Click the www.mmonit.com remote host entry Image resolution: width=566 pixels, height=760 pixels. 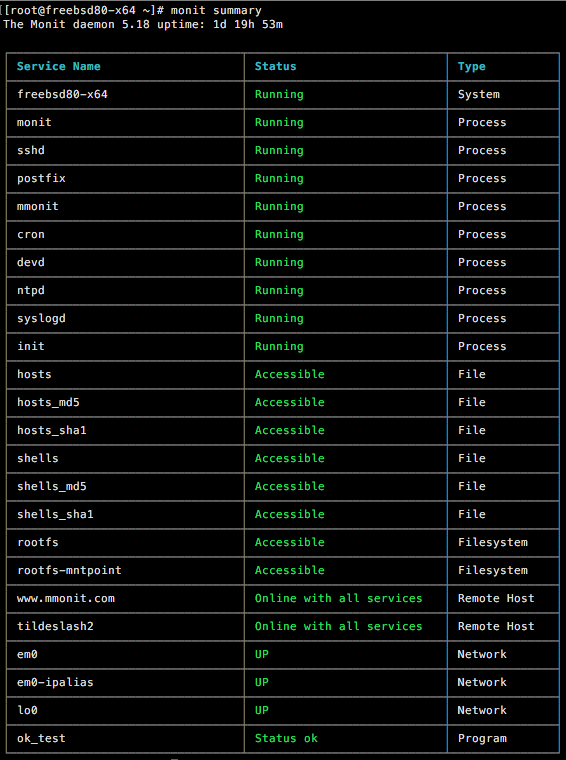coord(66,598)
